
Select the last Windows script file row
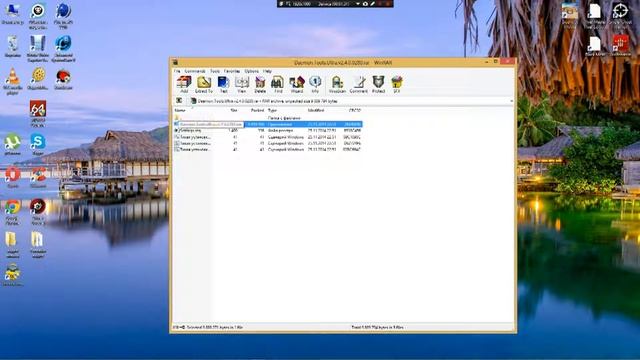pyautogui.click(x=268, y=150)
